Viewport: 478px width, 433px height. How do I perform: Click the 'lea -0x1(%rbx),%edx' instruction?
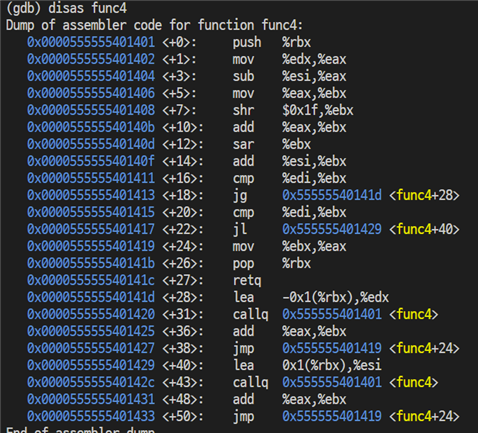311,297
